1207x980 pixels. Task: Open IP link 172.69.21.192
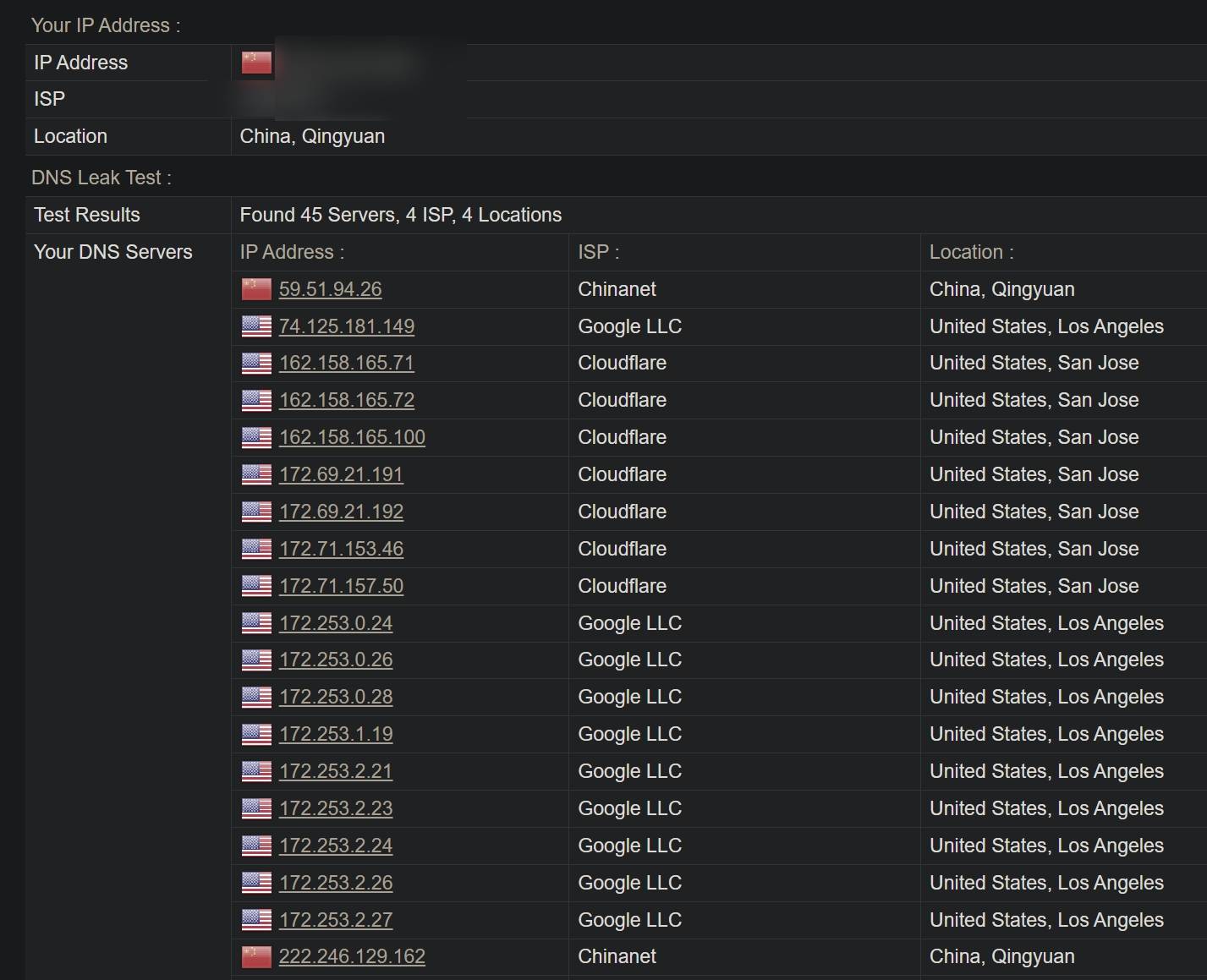pos(341,512)
